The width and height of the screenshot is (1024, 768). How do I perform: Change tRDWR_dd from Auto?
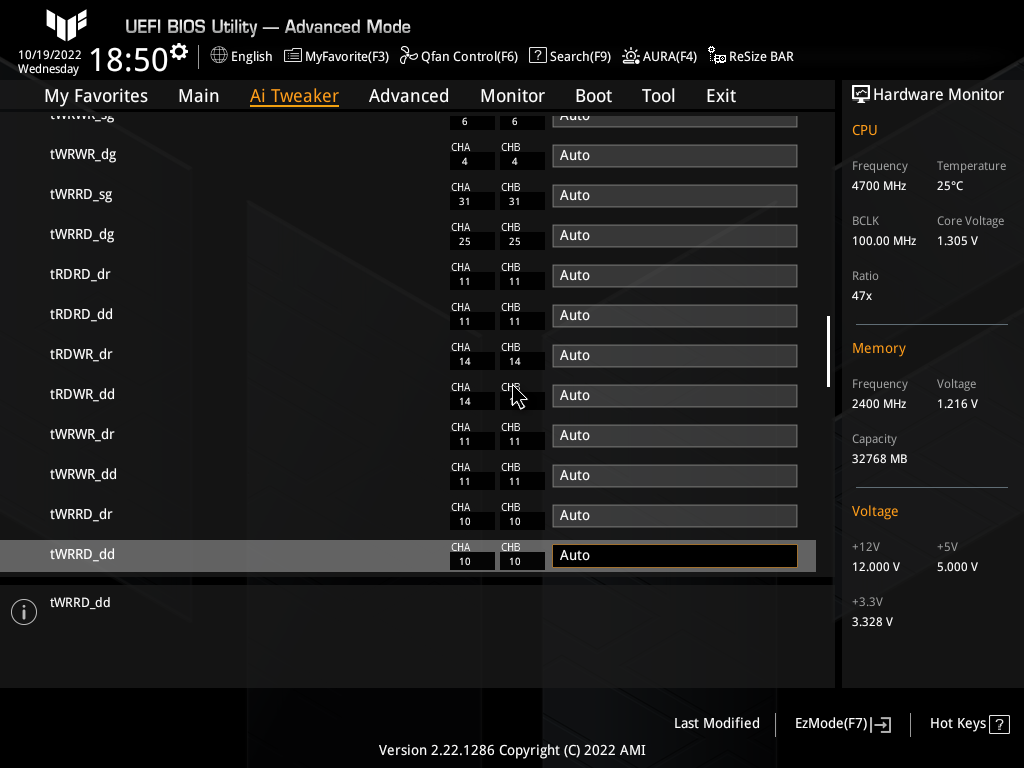tap(674, 395)
